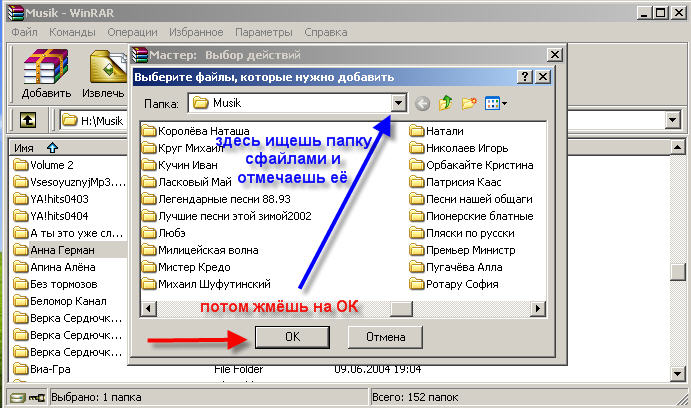691x408 pixels.
Task: Select the Ротару София folder
Action: click(454, 284)
